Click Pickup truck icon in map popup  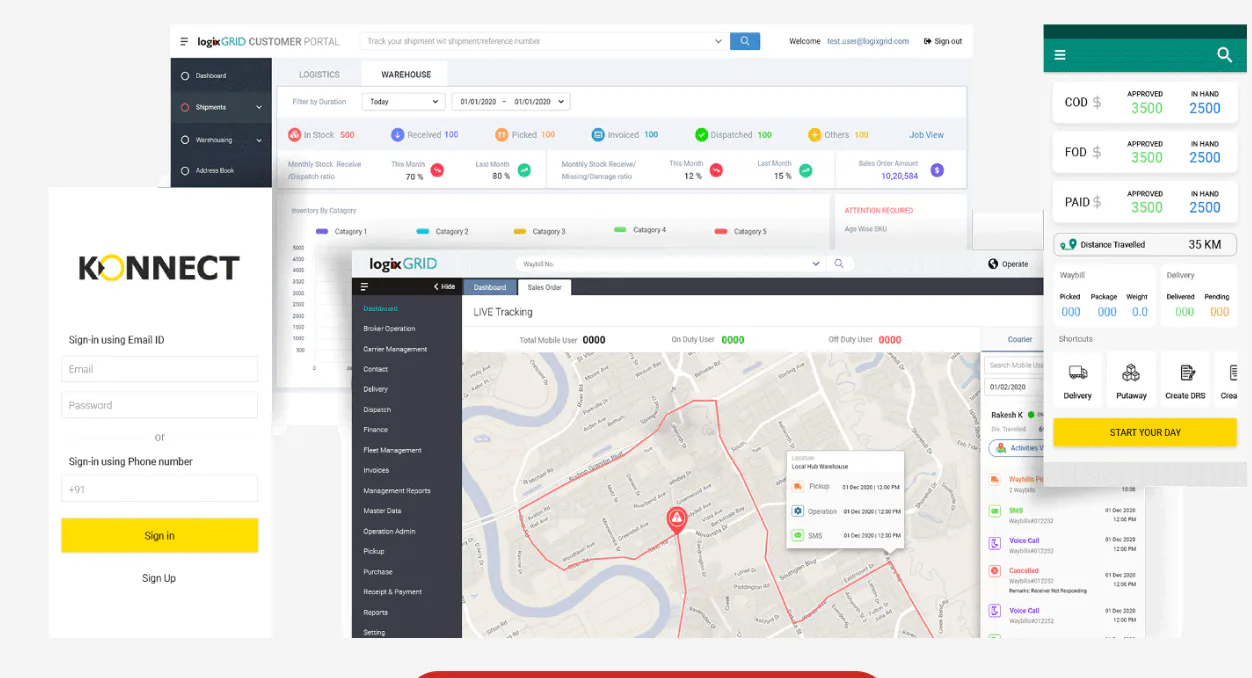798,486
